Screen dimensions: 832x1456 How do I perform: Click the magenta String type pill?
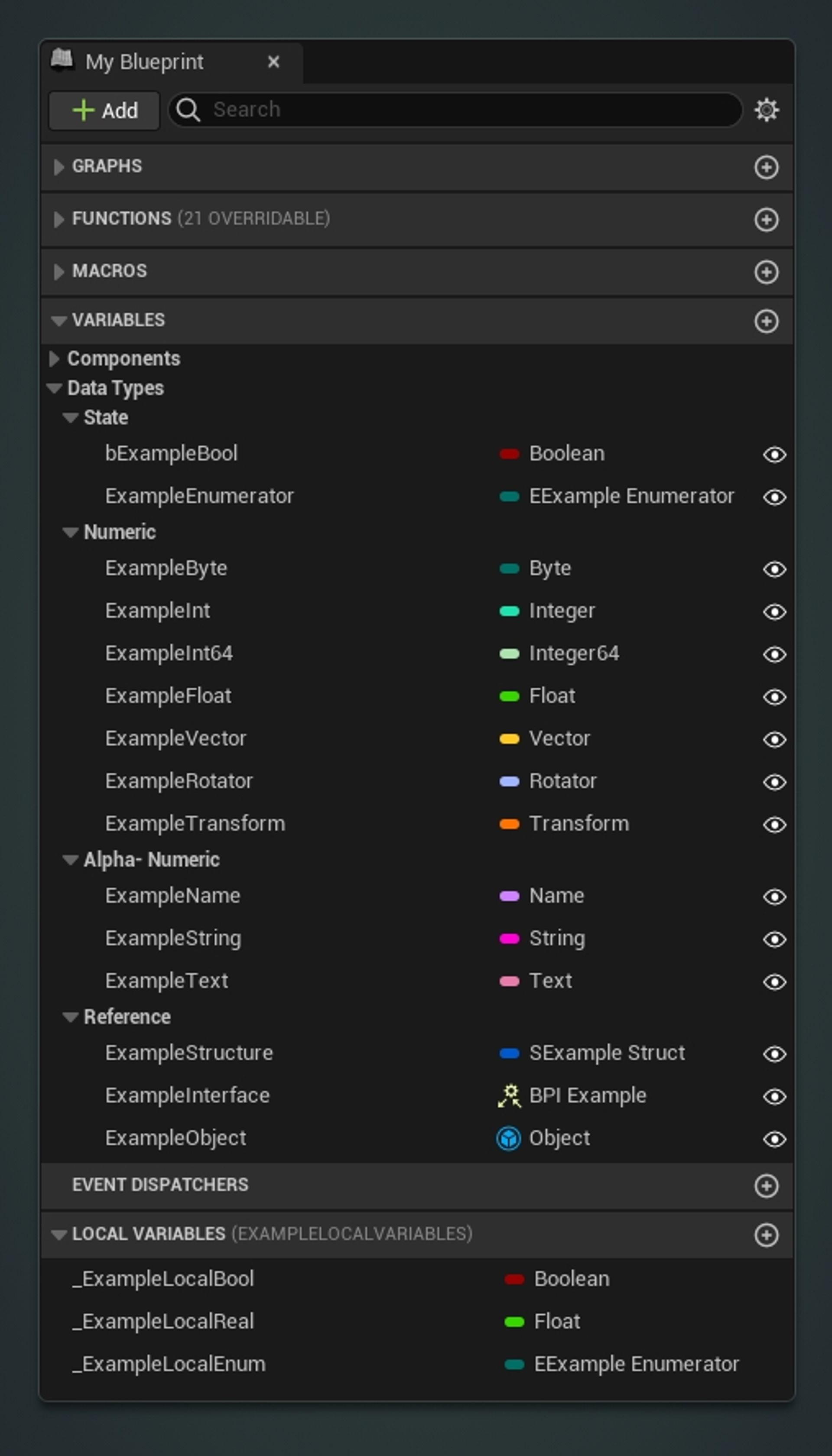[x=510, y=939]
